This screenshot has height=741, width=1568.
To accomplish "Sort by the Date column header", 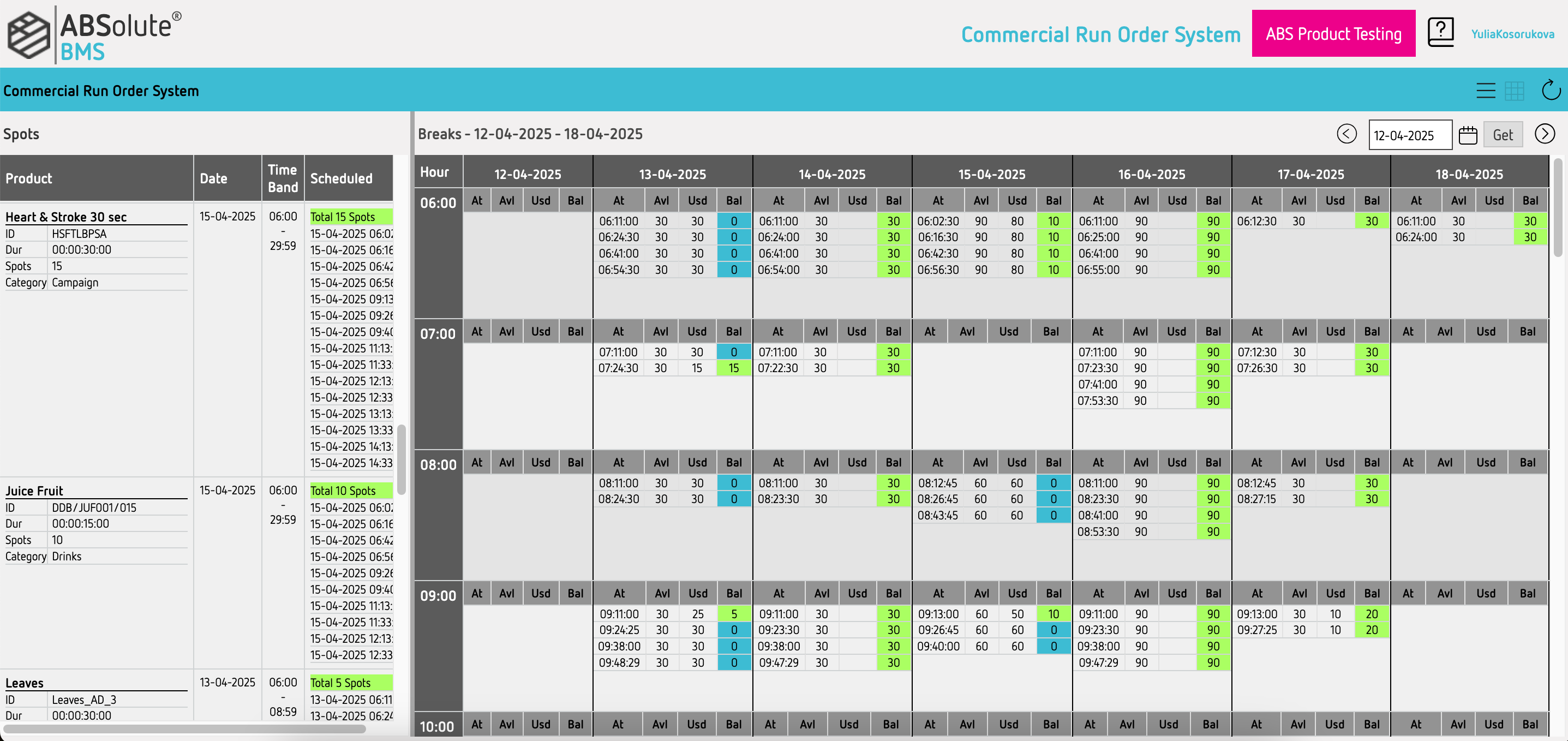I will point(228,178).
